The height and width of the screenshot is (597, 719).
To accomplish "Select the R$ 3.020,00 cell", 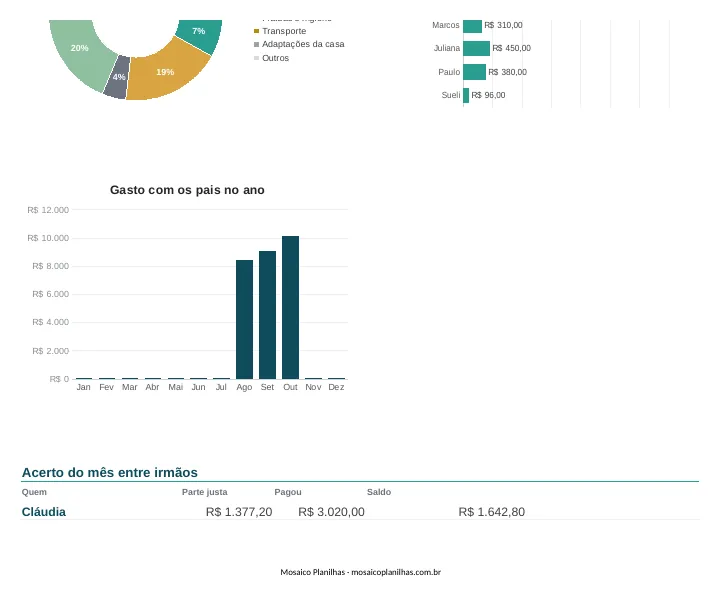I will 332,512.
